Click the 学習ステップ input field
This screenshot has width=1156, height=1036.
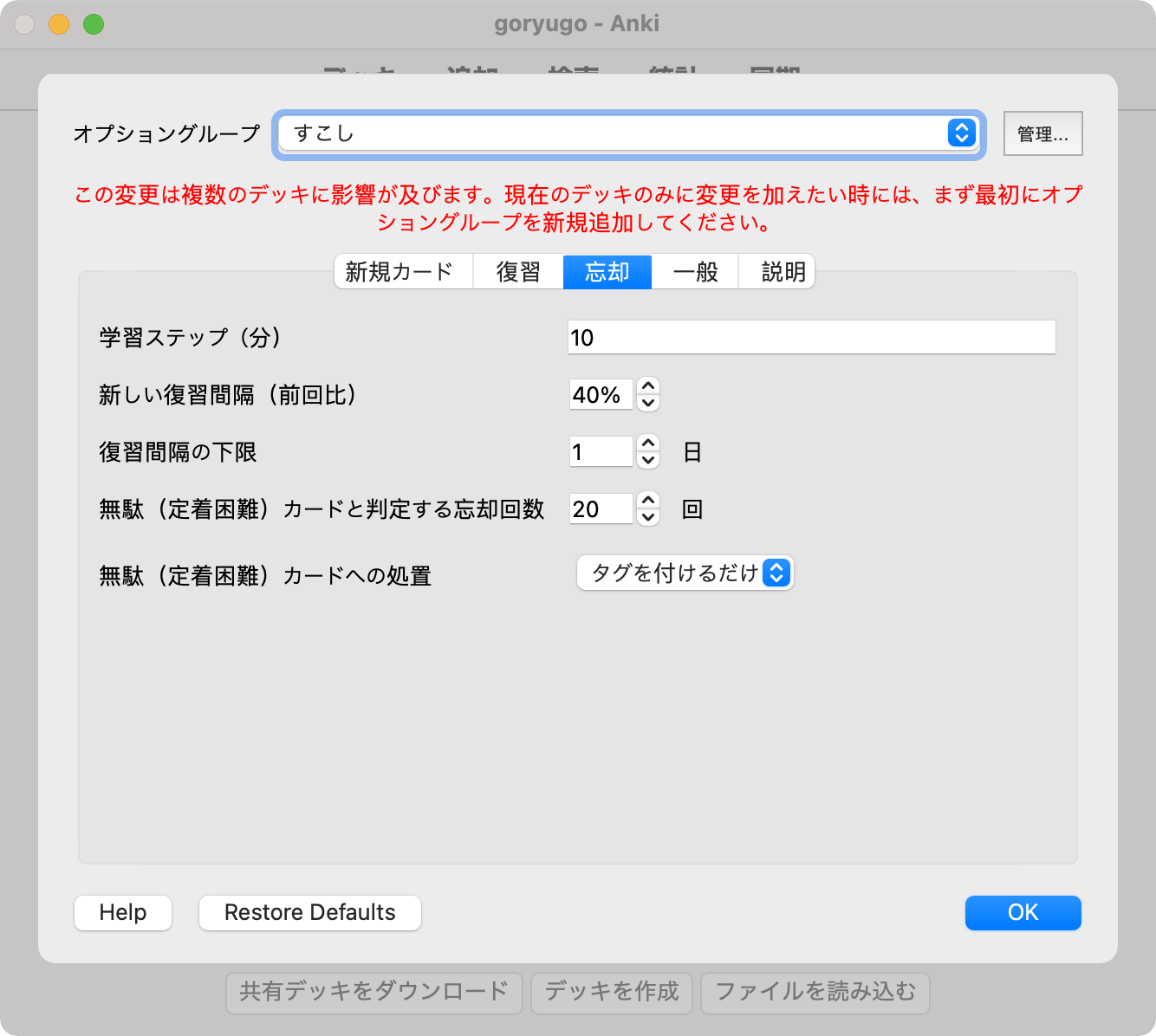pyautogui.click(x=811, y=338)
